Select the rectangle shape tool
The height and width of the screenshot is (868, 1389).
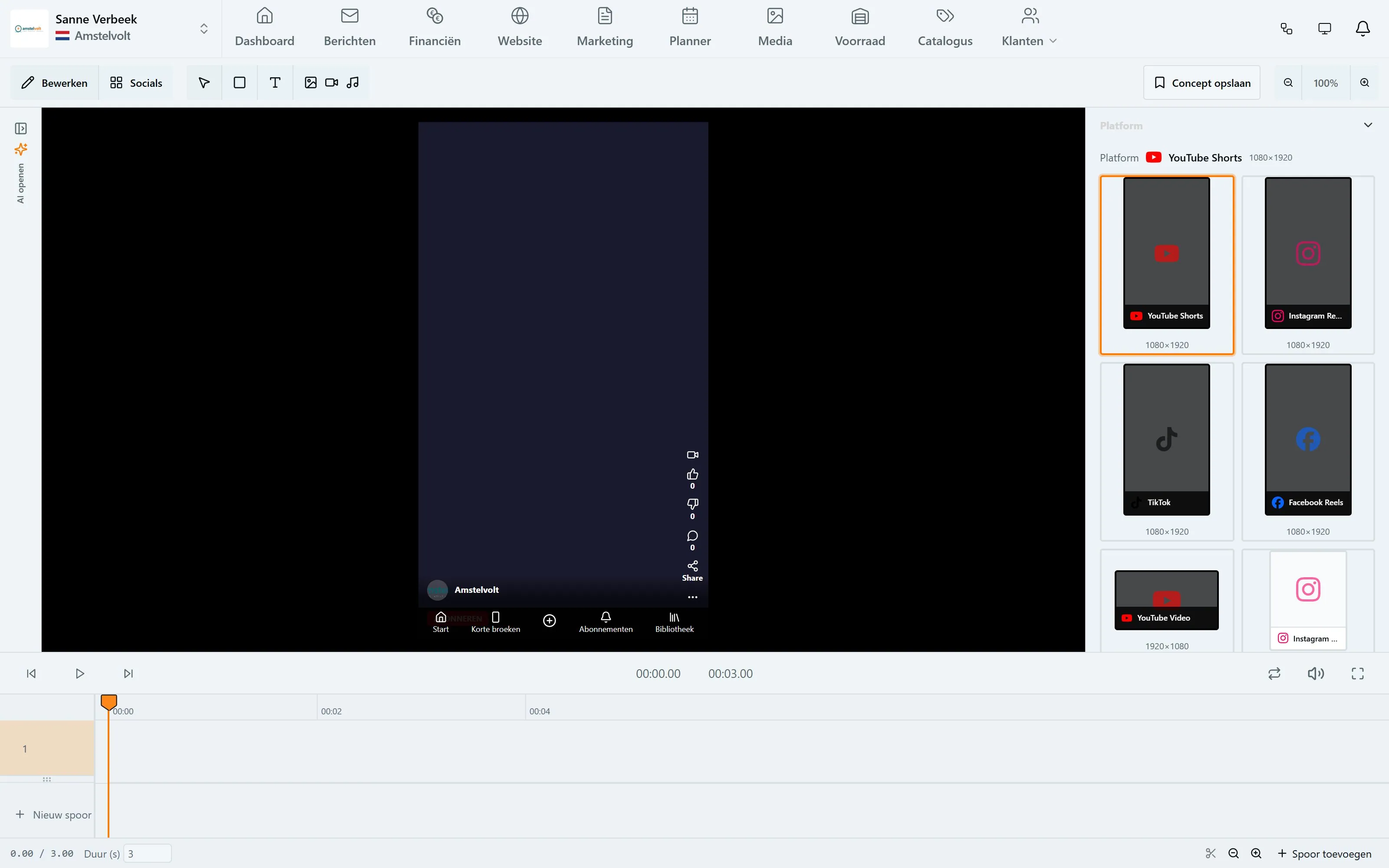pyautogui.click(x=240, y=82)
